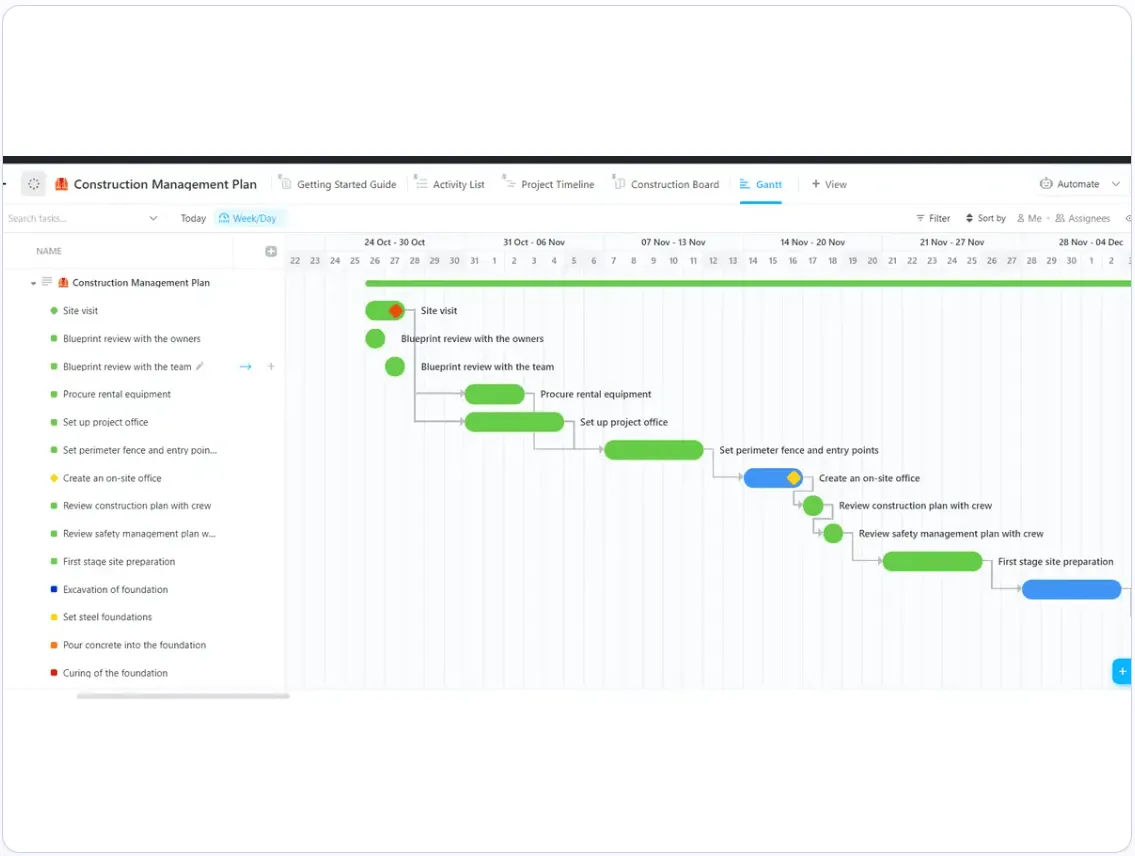This screenshot has height=856, width=1135.
Task: Click the Procure rental equipment Gantt bar
Action: [x=494, y=394]
